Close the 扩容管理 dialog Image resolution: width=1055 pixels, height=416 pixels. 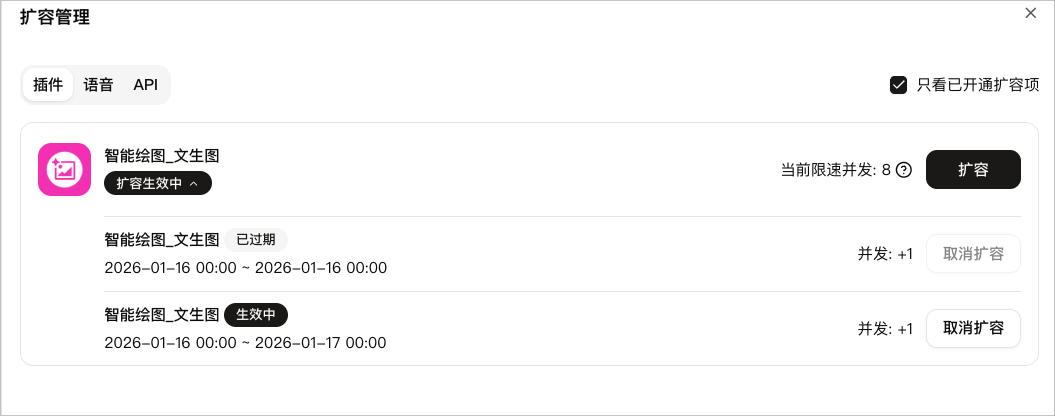tap(1031, 13)
